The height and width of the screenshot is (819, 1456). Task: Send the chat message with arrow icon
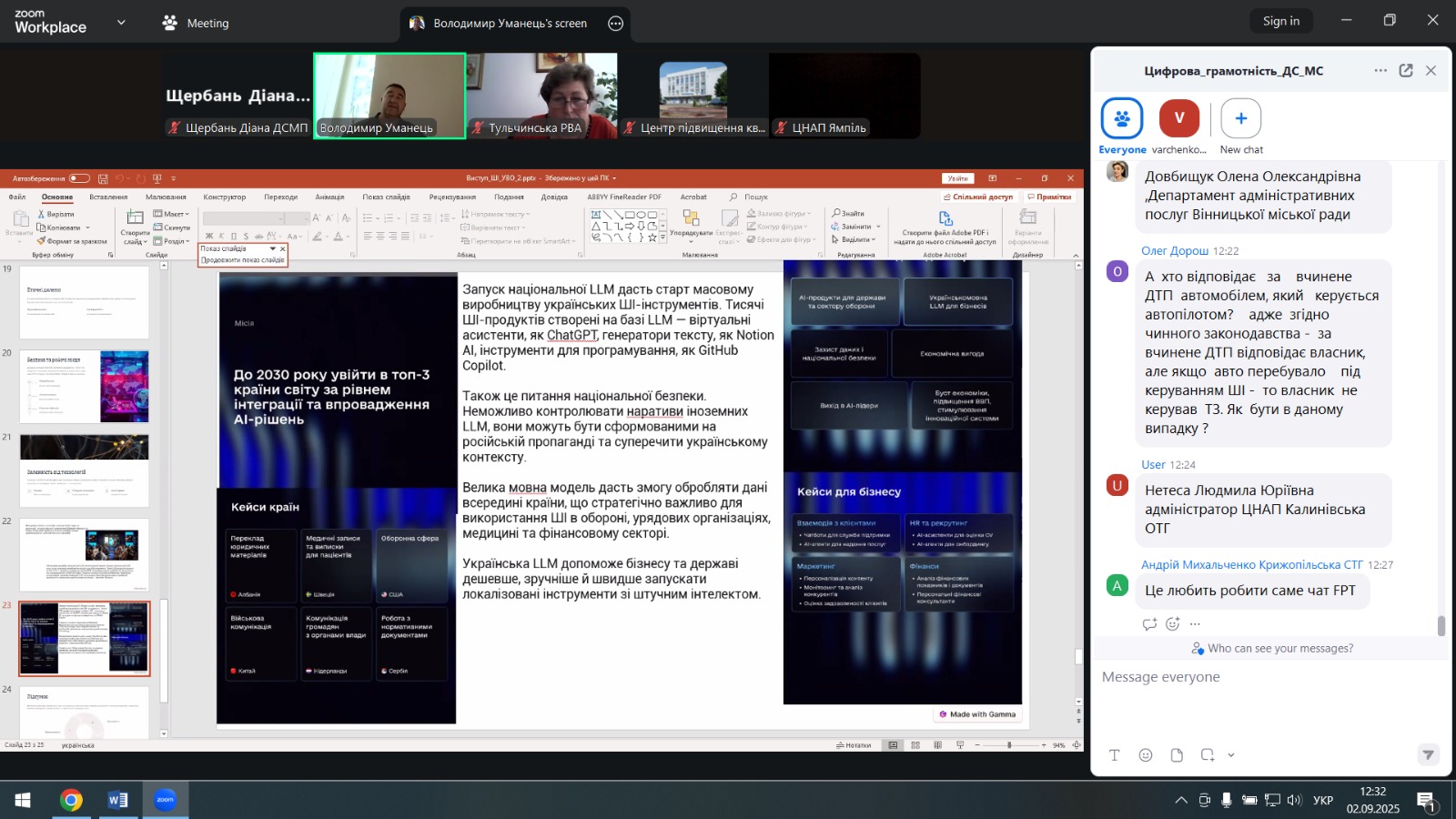click(1428, 754)
